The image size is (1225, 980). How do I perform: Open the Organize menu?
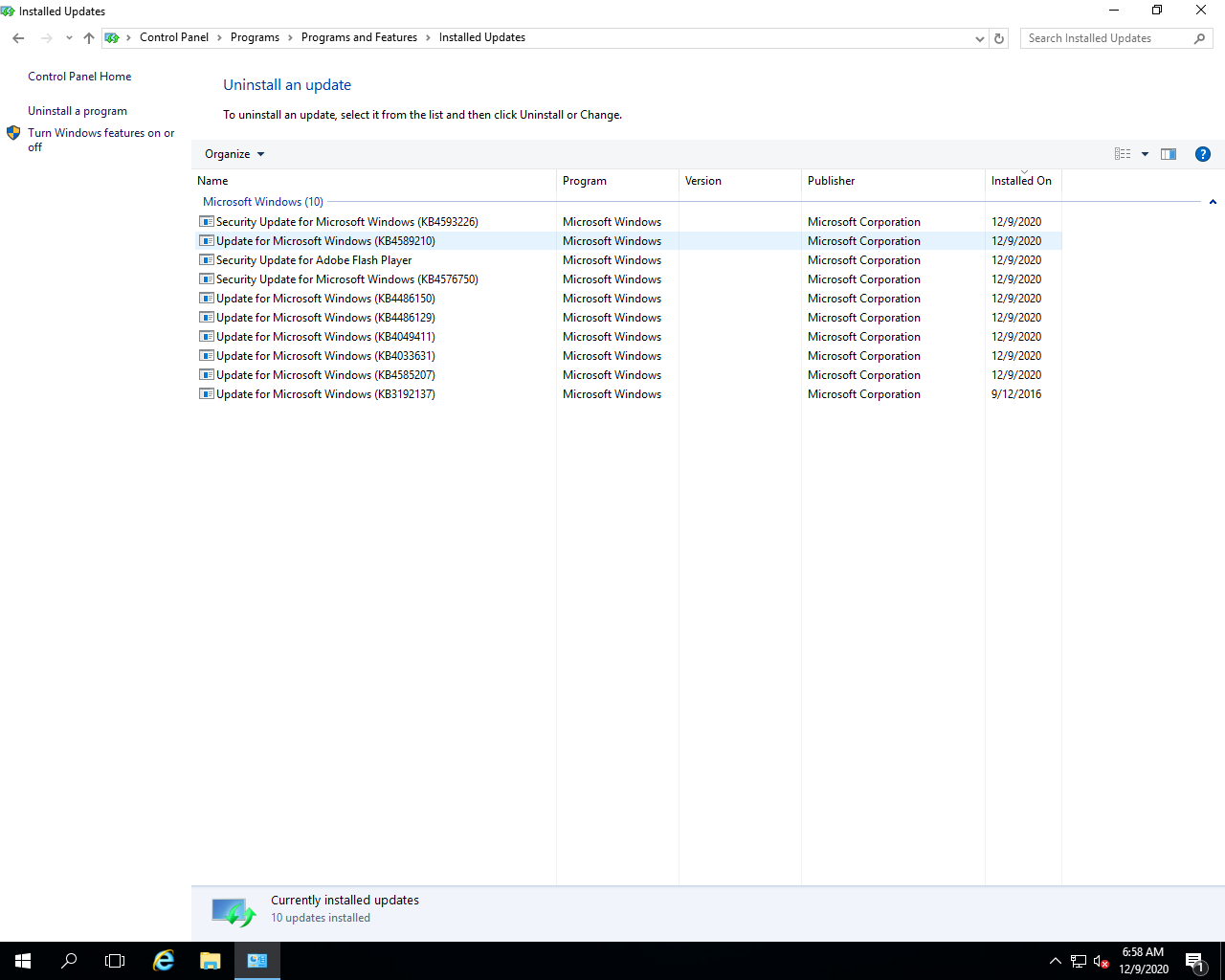click(x=234, y=154)
